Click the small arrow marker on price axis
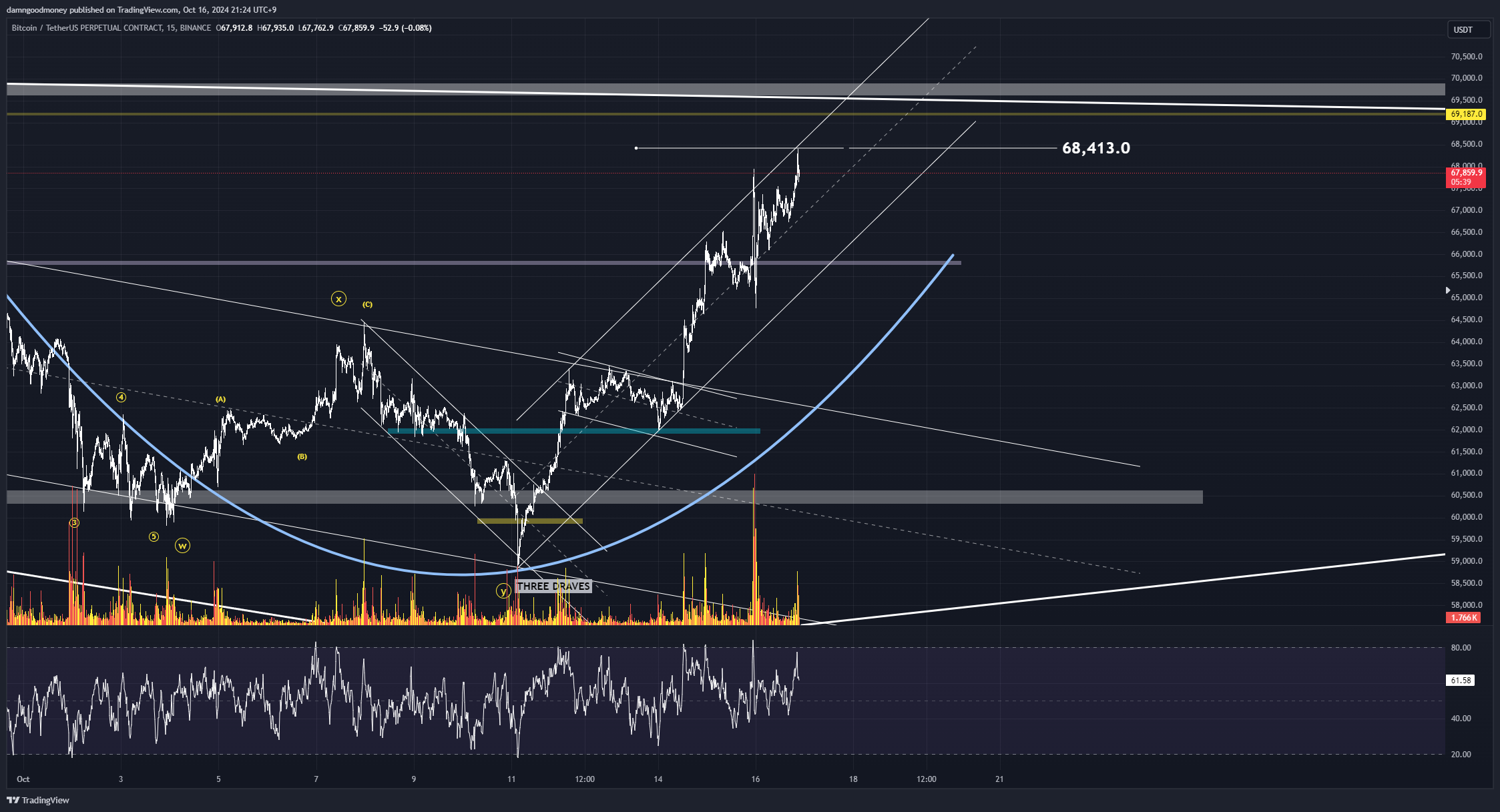1500x812 pixels. [x=1448, y=290]
